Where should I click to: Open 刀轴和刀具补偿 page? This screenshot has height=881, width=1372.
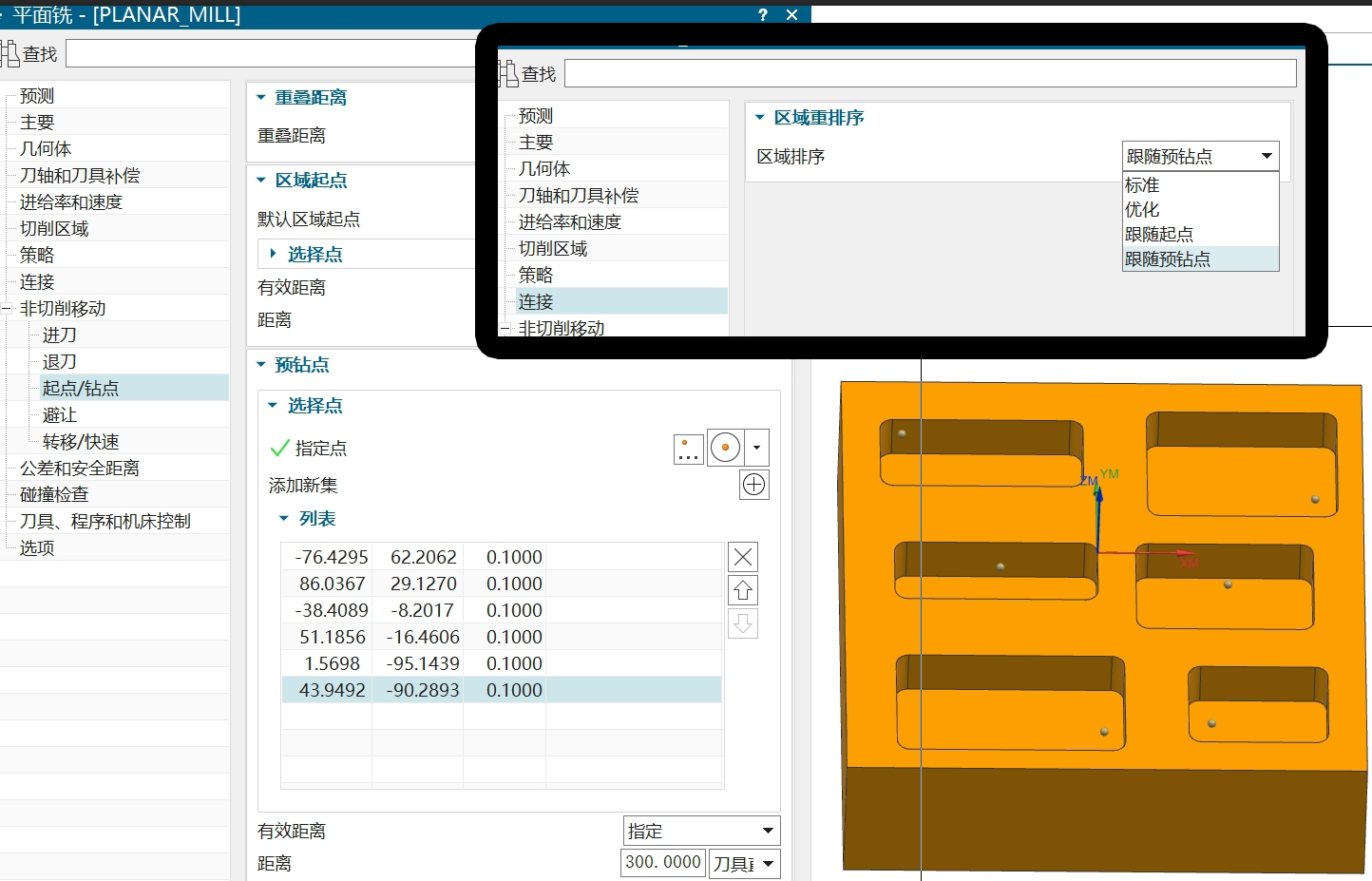80,176
